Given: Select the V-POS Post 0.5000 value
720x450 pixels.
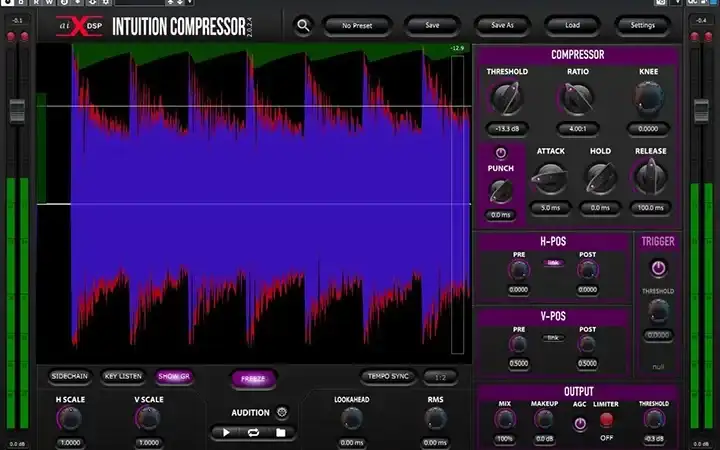Looking at the screenshot, I should point(587,364).
